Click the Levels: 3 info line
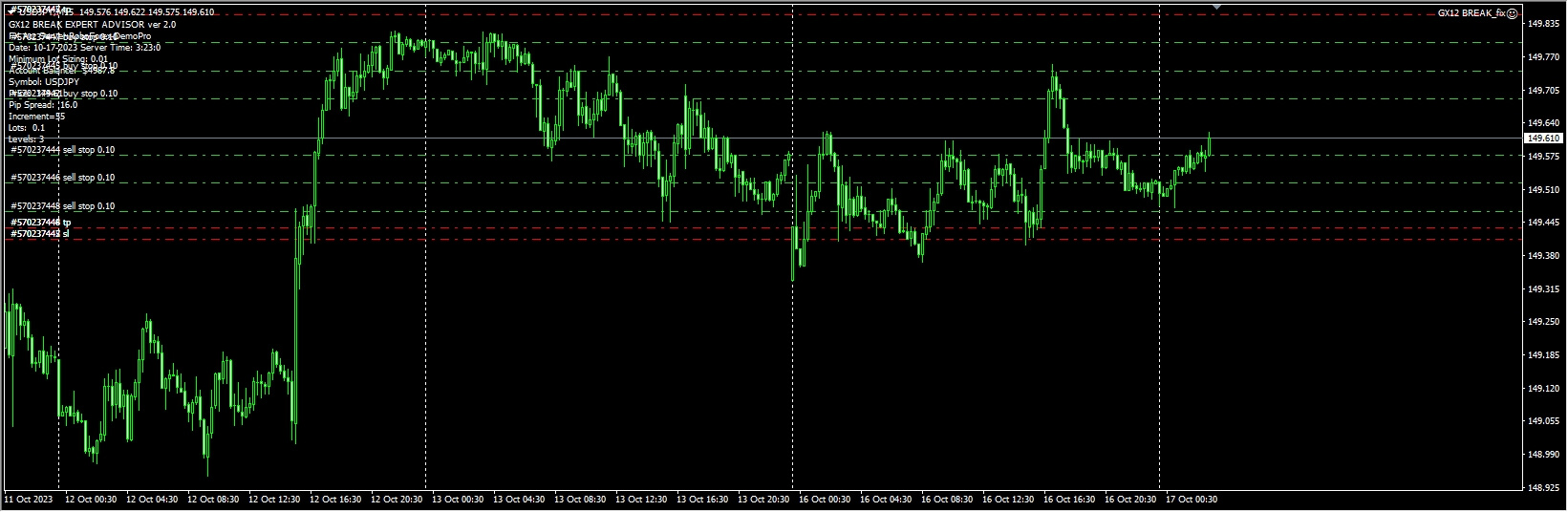The height and width of the screenshot is (512, 1568). 27,139
